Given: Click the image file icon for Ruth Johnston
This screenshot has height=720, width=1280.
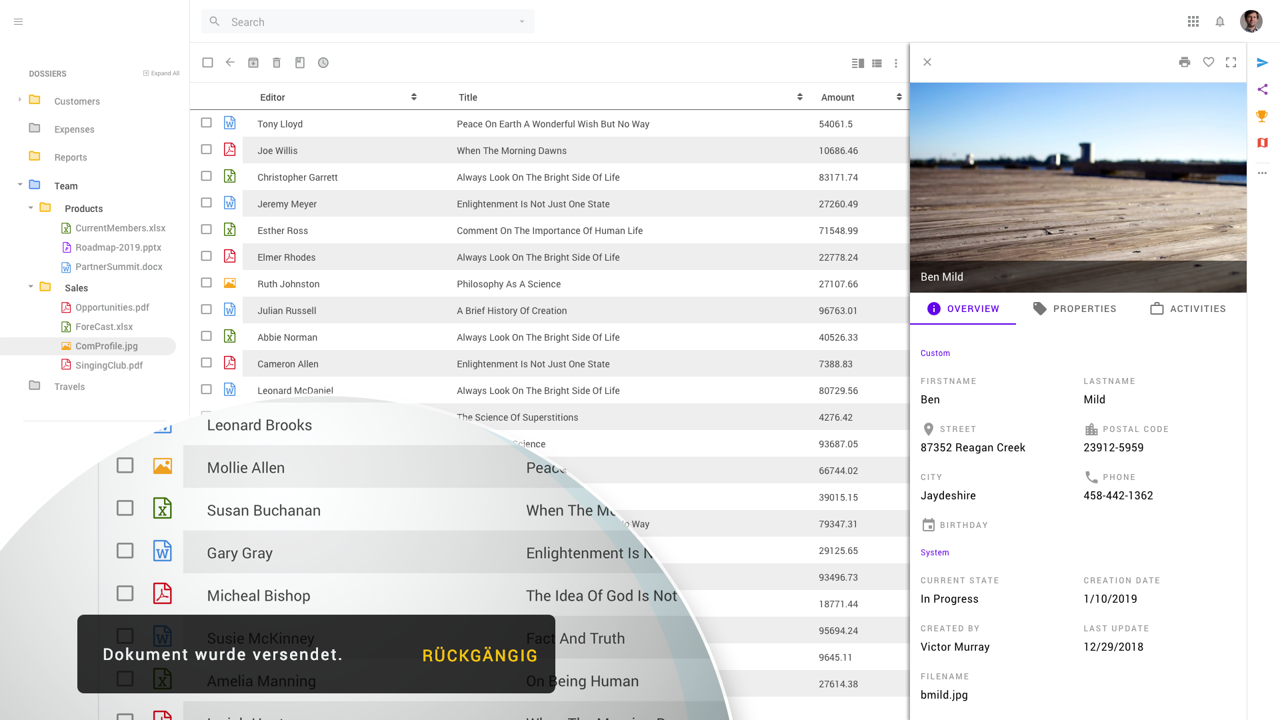Looking at the screenshot, I should pyautogui.click(x=230, y=283).
